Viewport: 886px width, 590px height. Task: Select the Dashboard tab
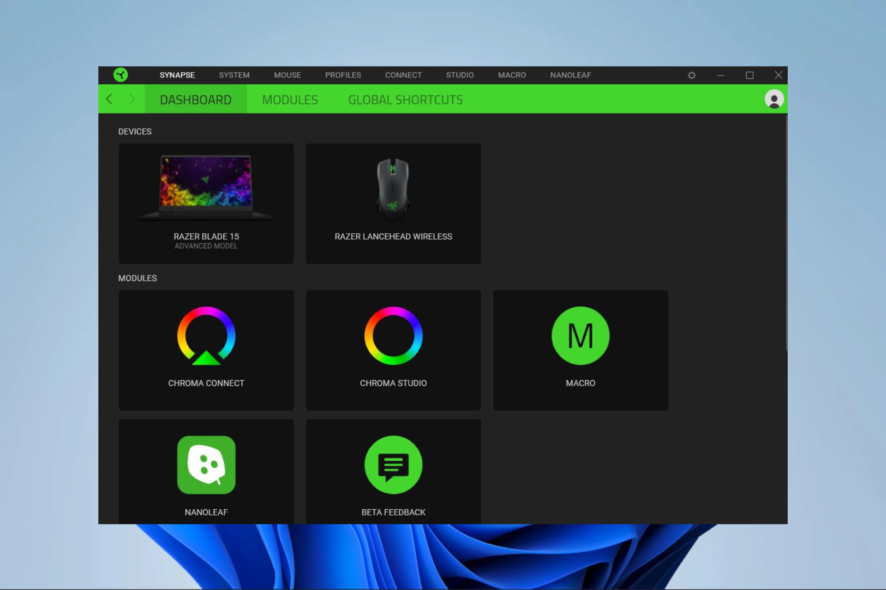(196, 99)
